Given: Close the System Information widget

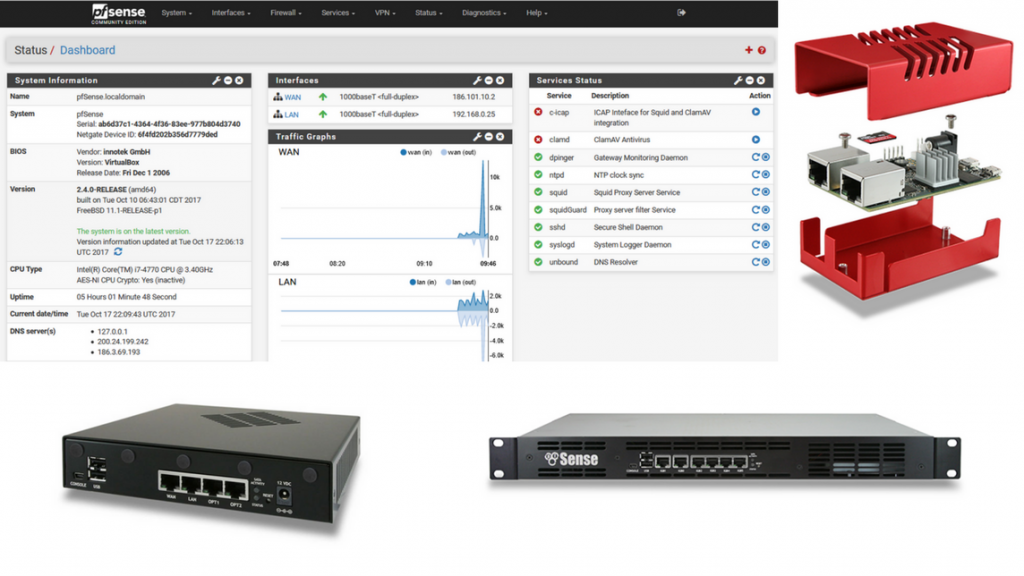Looking at the screenshot, I should 239,80.
